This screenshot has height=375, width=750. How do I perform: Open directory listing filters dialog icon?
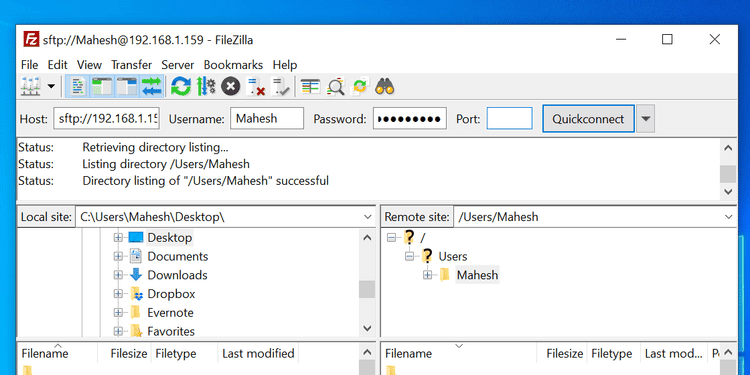click(310, 87)
